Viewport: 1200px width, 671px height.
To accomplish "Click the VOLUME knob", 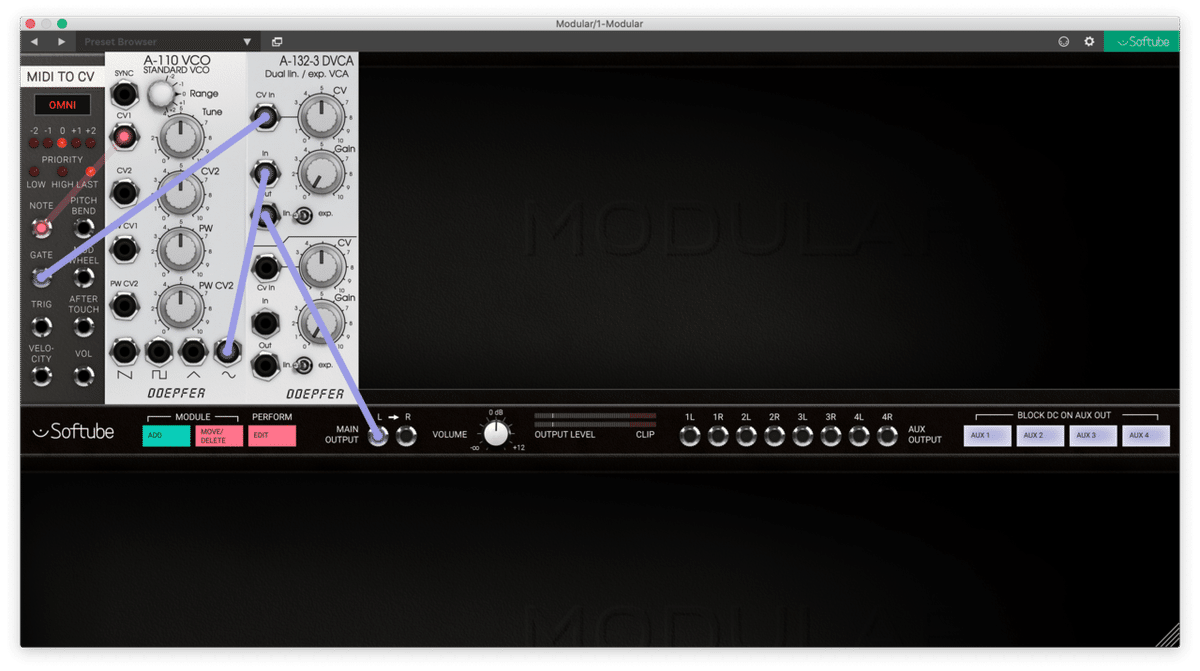I will pyautogui.click(x=496, y=433).
